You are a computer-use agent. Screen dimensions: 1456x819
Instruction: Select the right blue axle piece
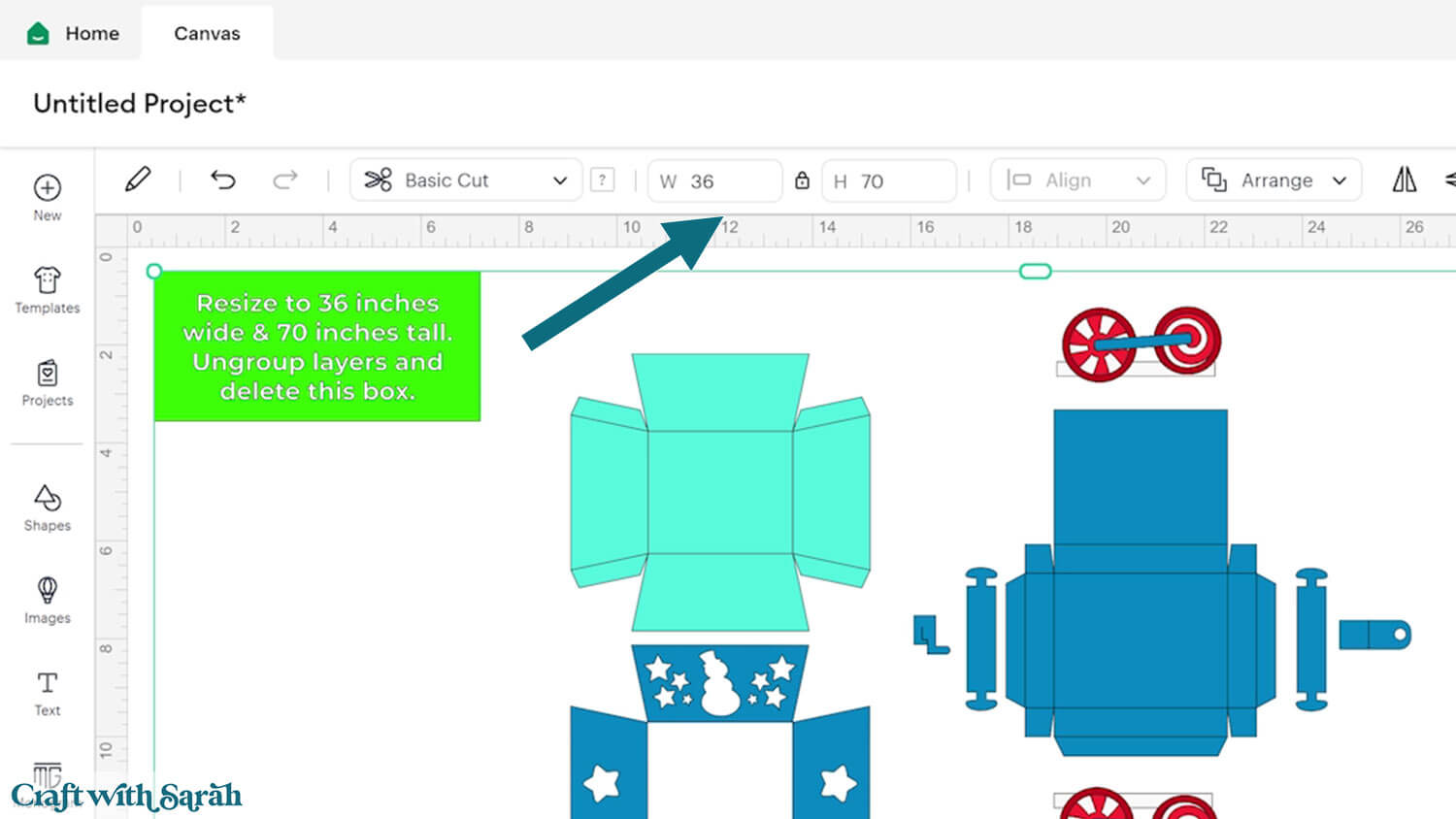[1311, 639]
